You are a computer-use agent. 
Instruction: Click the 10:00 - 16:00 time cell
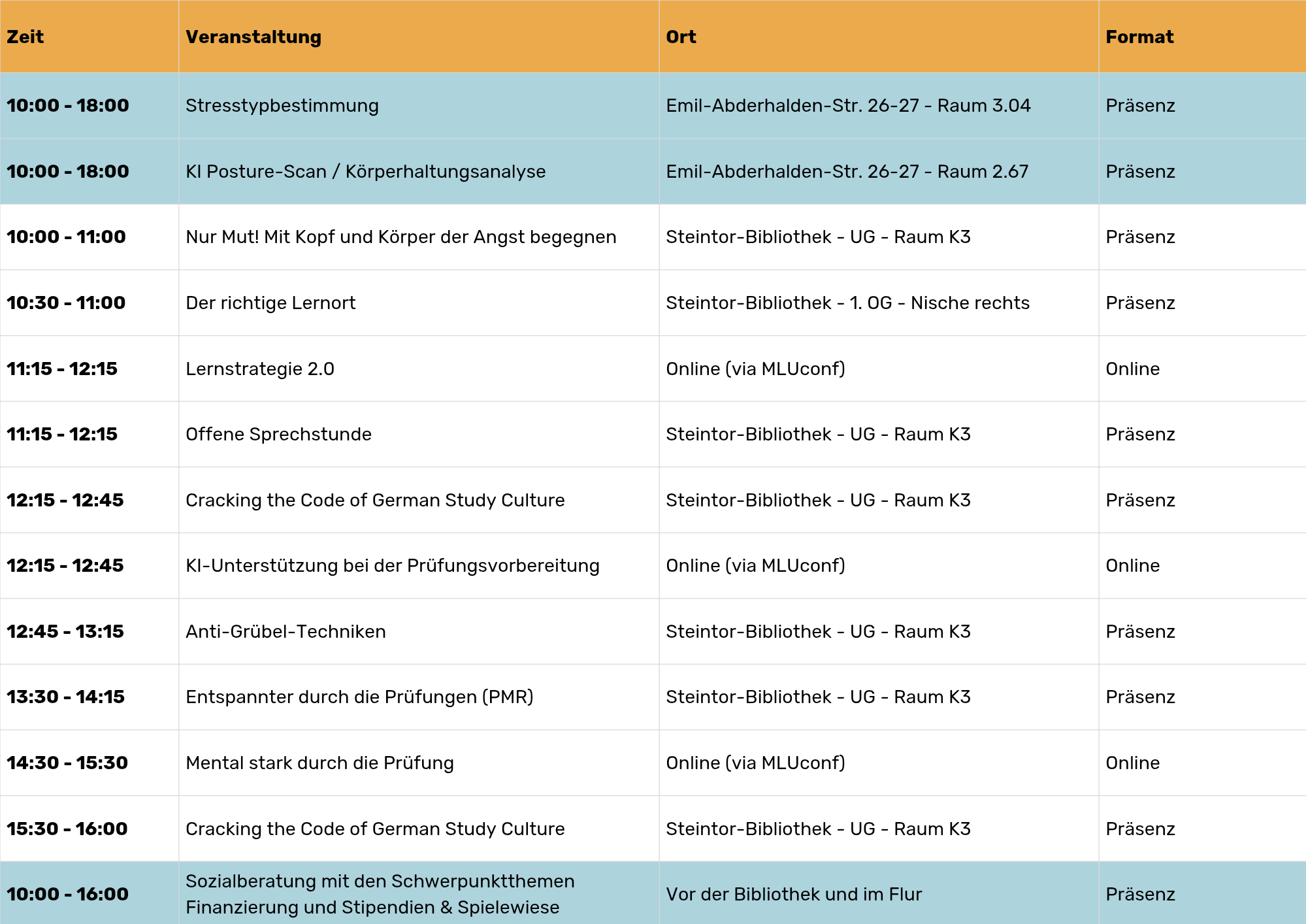tap(90, 893)
